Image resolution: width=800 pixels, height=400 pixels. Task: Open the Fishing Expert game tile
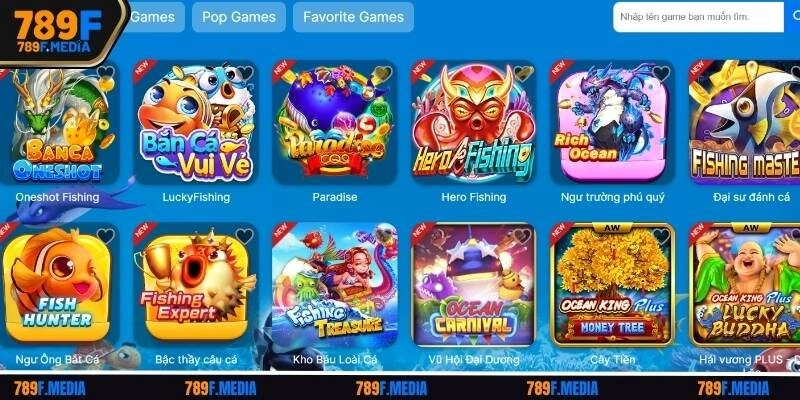point(195,285)
